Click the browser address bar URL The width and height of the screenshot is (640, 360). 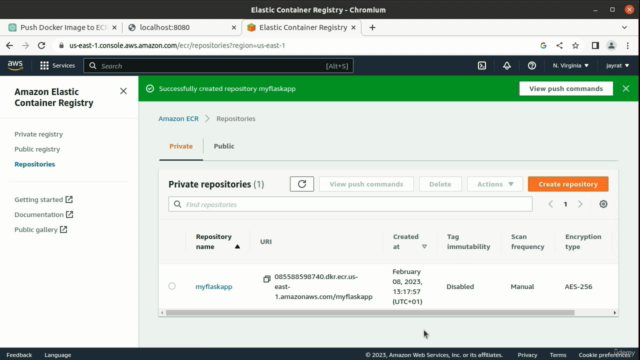[177, 45]
